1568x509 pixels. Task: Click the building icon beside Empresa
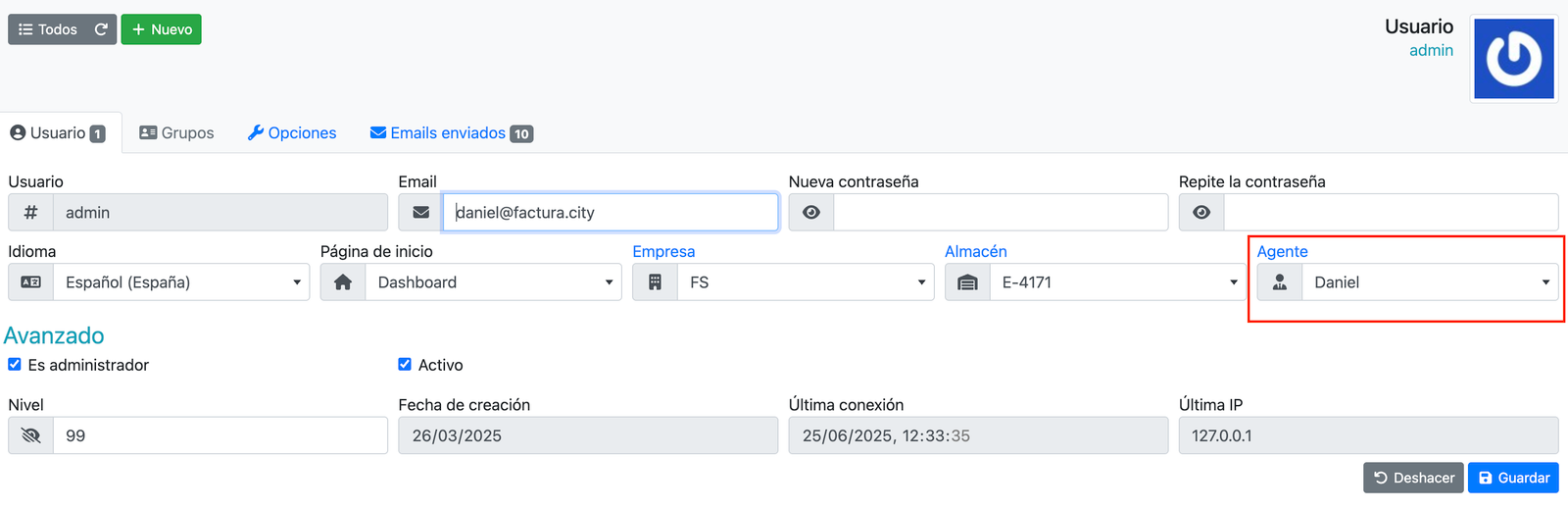coord(656,282)
